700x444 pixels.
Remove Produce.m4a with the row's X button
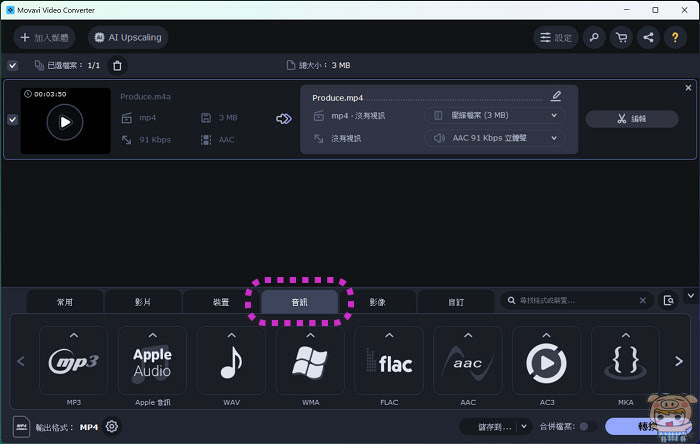(688, 88)
